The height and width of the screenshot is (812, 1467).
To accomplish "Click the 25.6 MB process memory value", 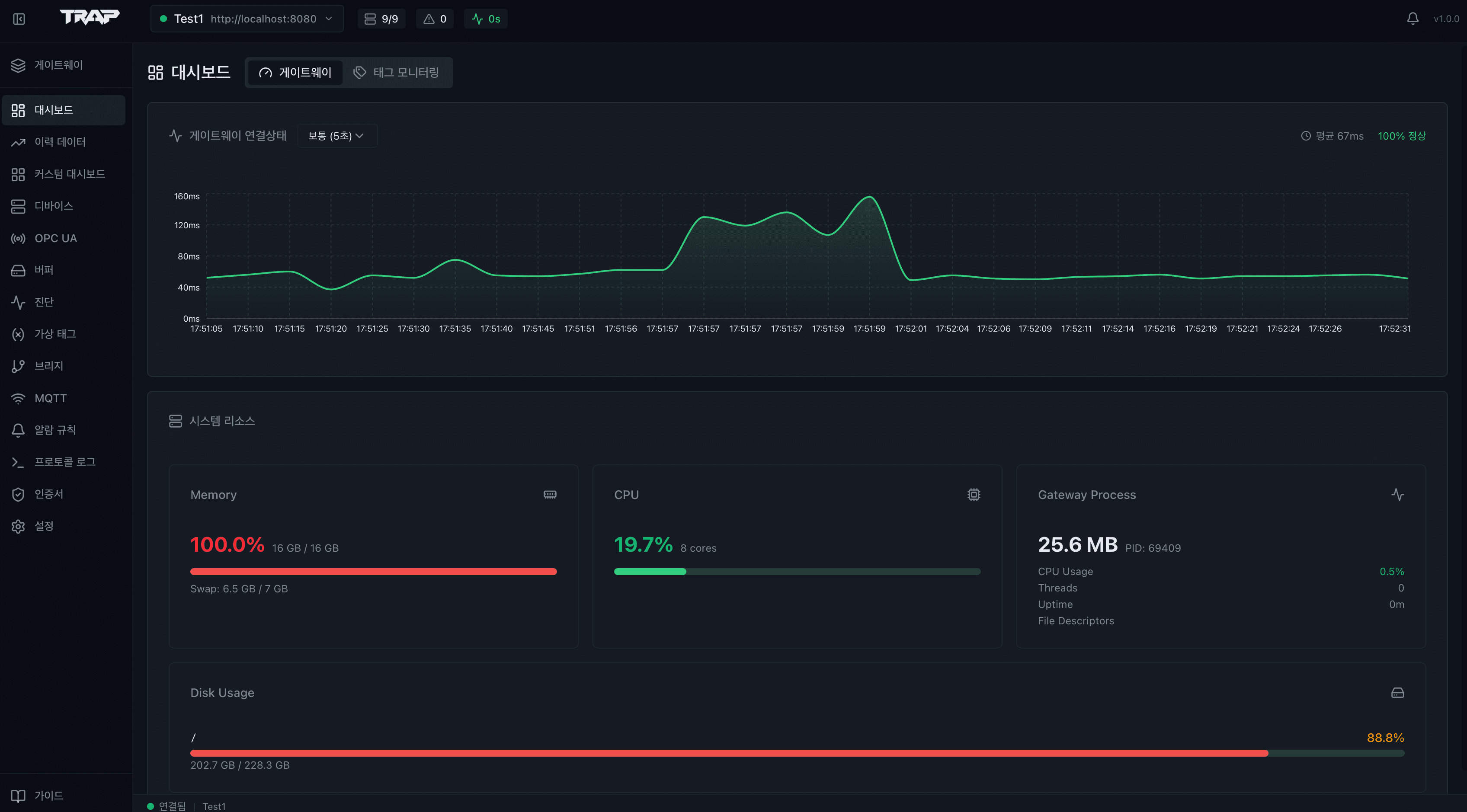I will 1077,545.
